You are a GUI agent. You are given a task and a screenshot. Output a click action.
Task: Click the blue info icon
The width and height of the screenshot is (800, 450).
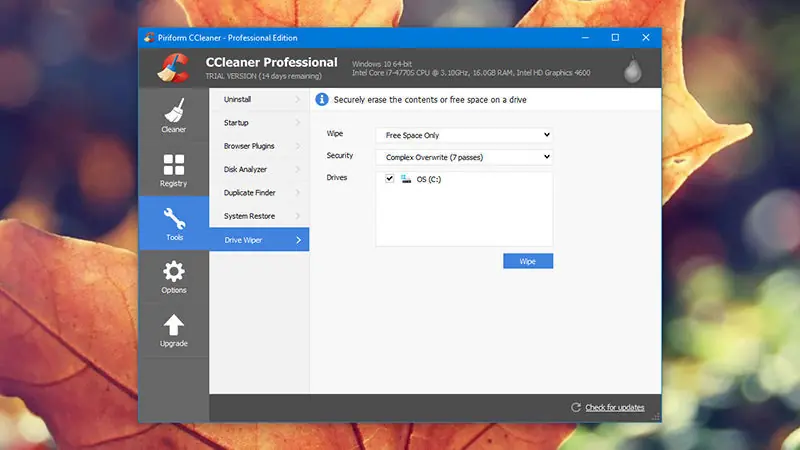[x=321, y=99]
